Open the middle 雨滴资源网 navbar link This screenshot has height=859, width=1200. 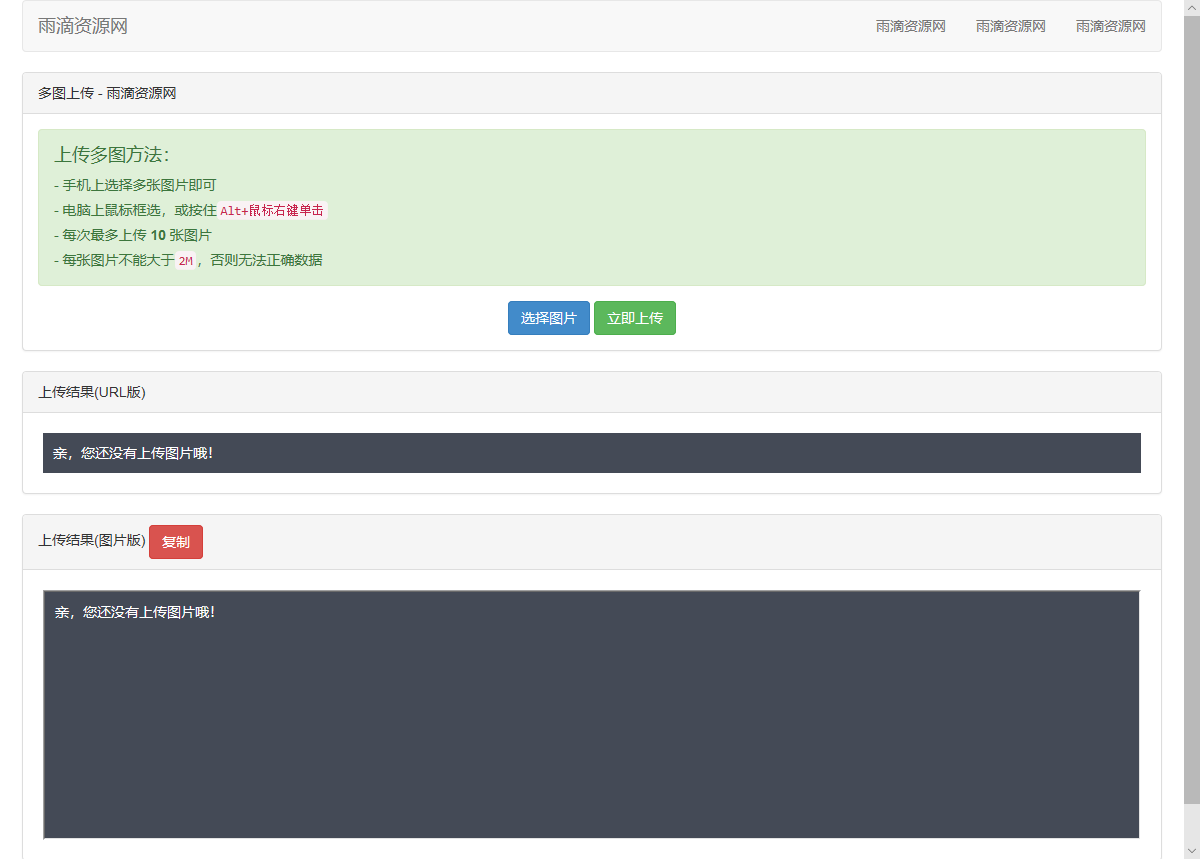(x=1010, y=26)
